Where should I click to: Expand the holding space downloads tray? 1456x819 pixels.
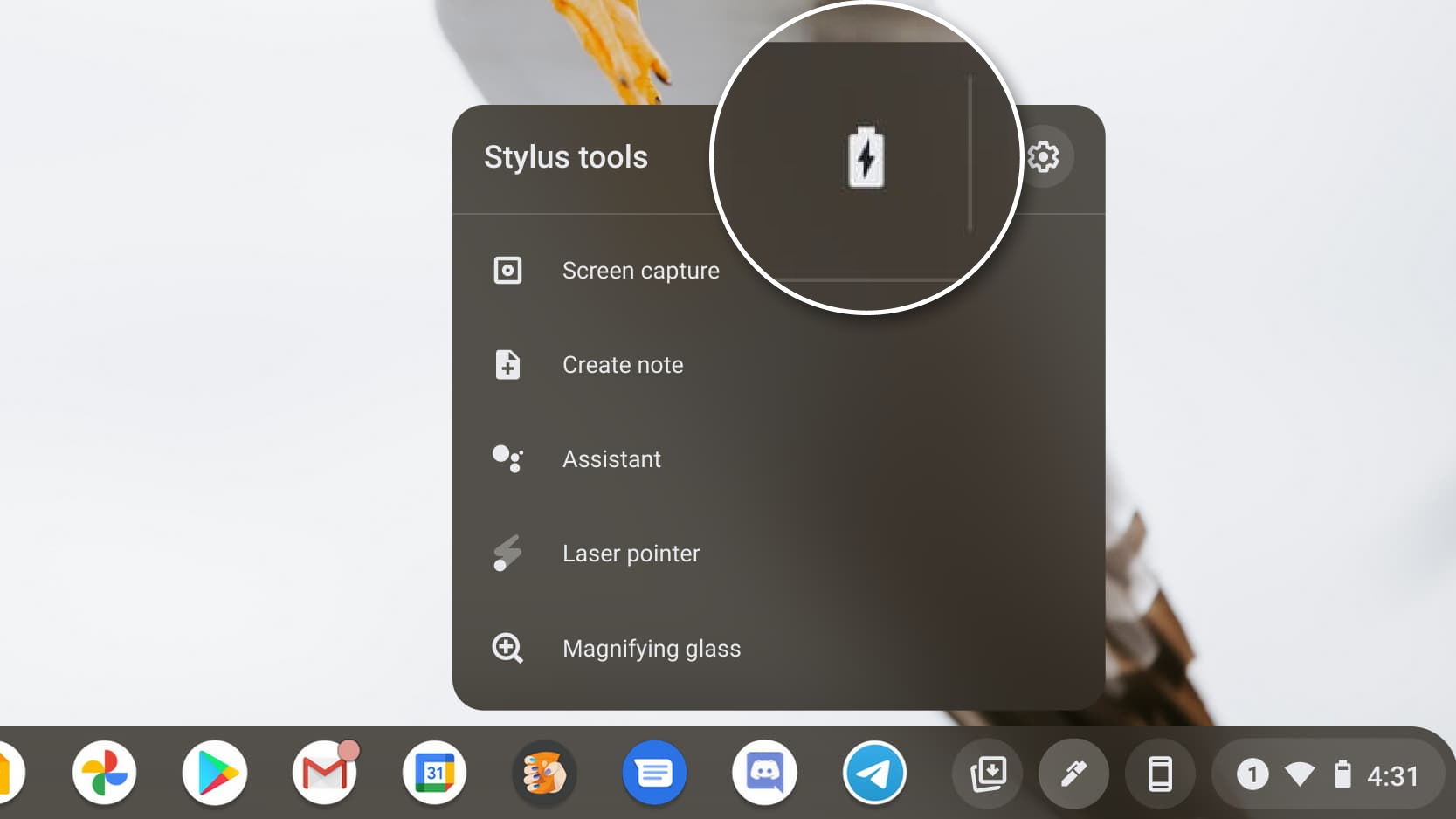pyautogui.click(x=988, y=774)
